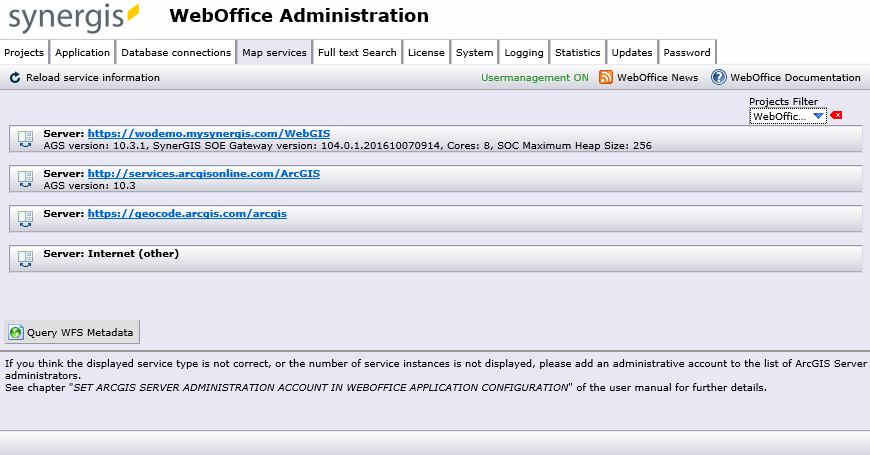Viewport: 870px width, 455px height.
Task: Open the Updates tab
Action: (x=632, y=52)
